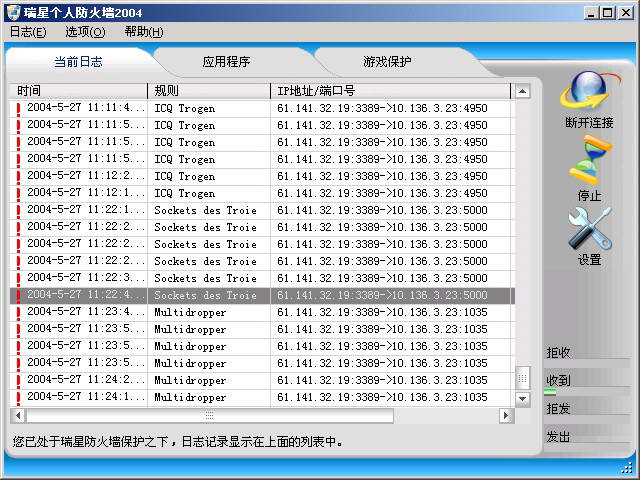Click "Multidropper" in the 11:24:1 row
The height and width of the screenshot is (480, 640).
(x=190, y=398)
